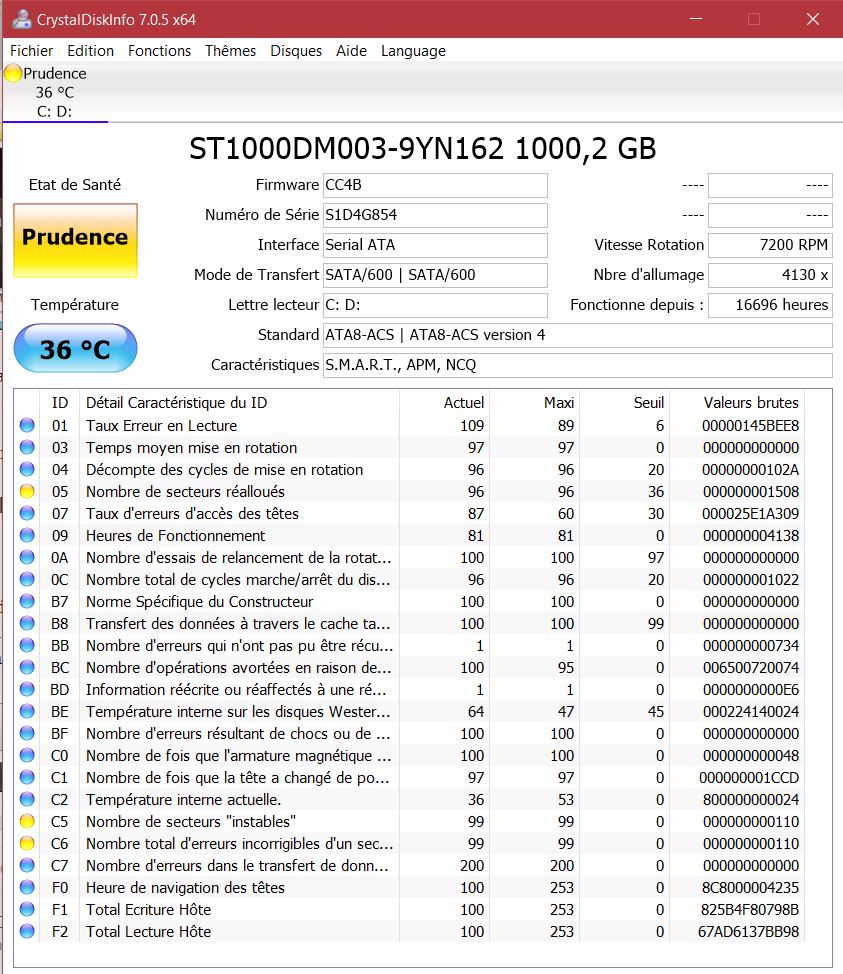This screenshot has height=974, width=843.
Task: Select the C: D: disk tab
Action: (x=54, y=111)
